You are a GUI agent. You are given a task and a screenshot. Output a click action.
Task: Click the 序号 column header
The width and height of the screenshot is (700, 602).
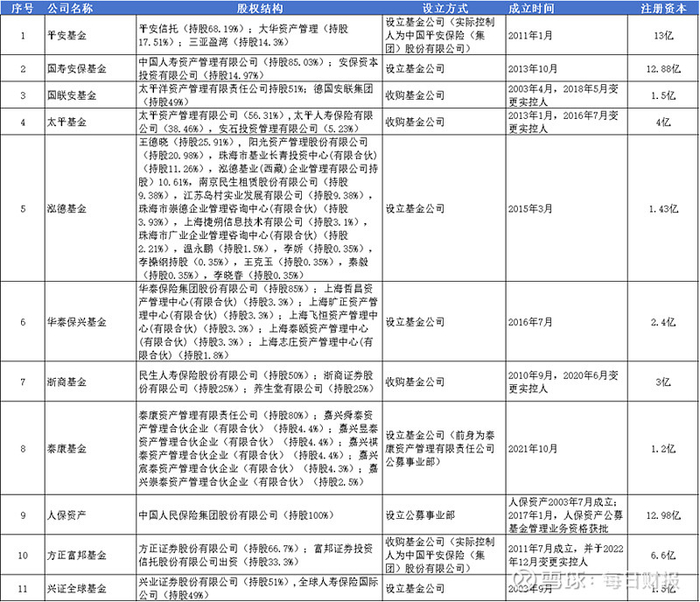coord(22,8)
